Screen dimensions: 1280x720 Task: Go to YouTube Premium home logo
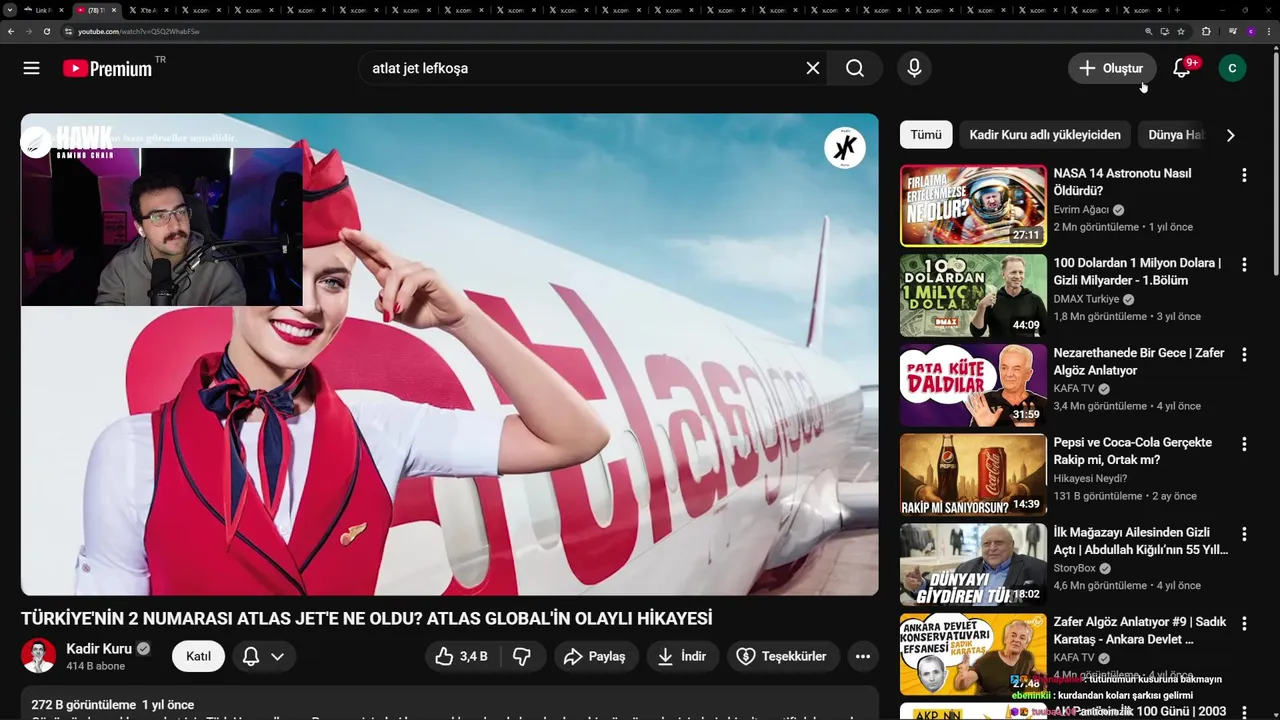[x=107, y=68]
